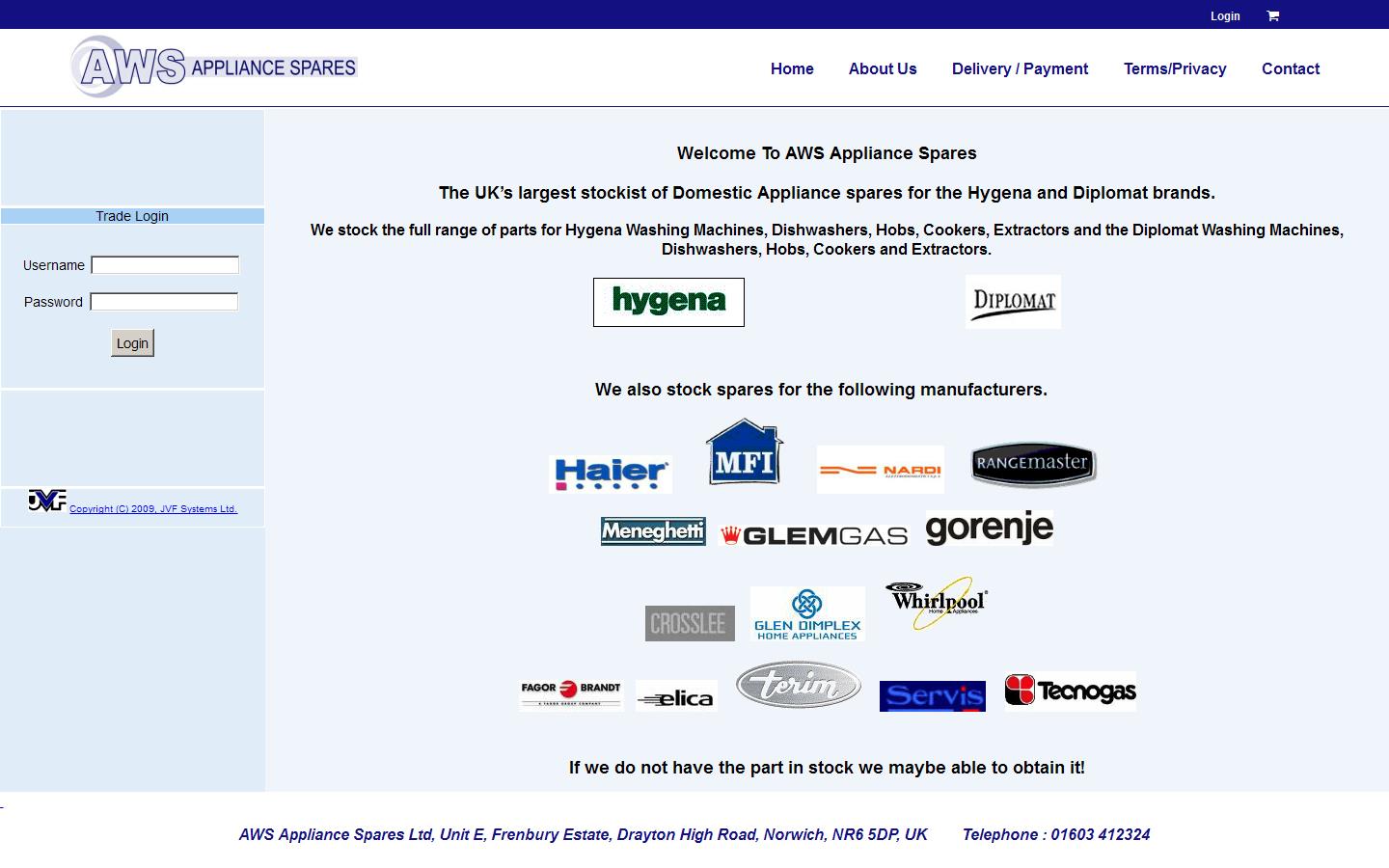The image size is (1389, 868).
Task: Click inside the Username field
Action: 164,264
